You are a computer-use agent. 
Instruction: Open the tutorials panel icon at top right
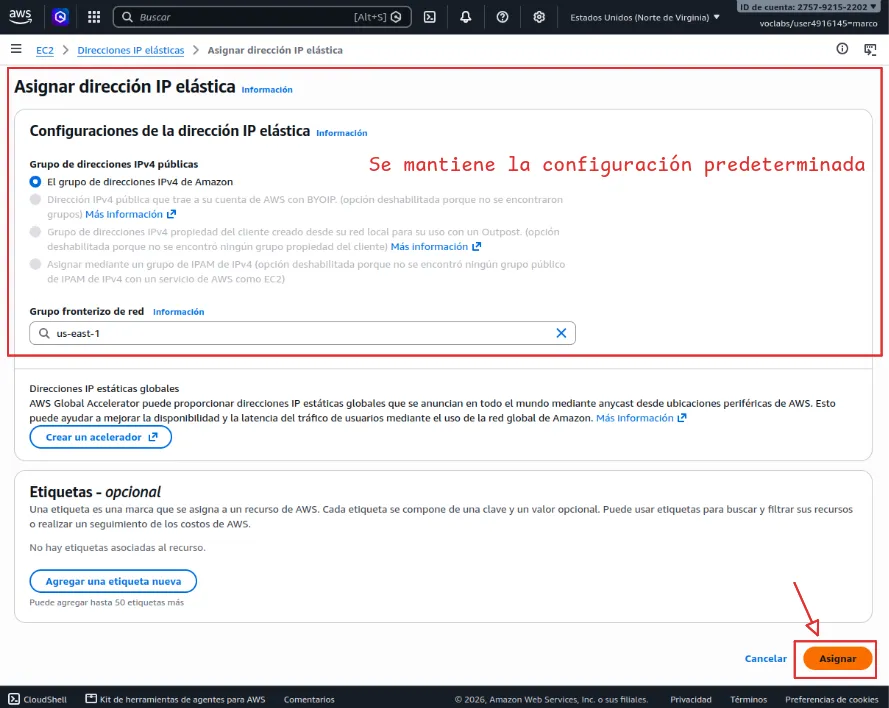[870, 49]
